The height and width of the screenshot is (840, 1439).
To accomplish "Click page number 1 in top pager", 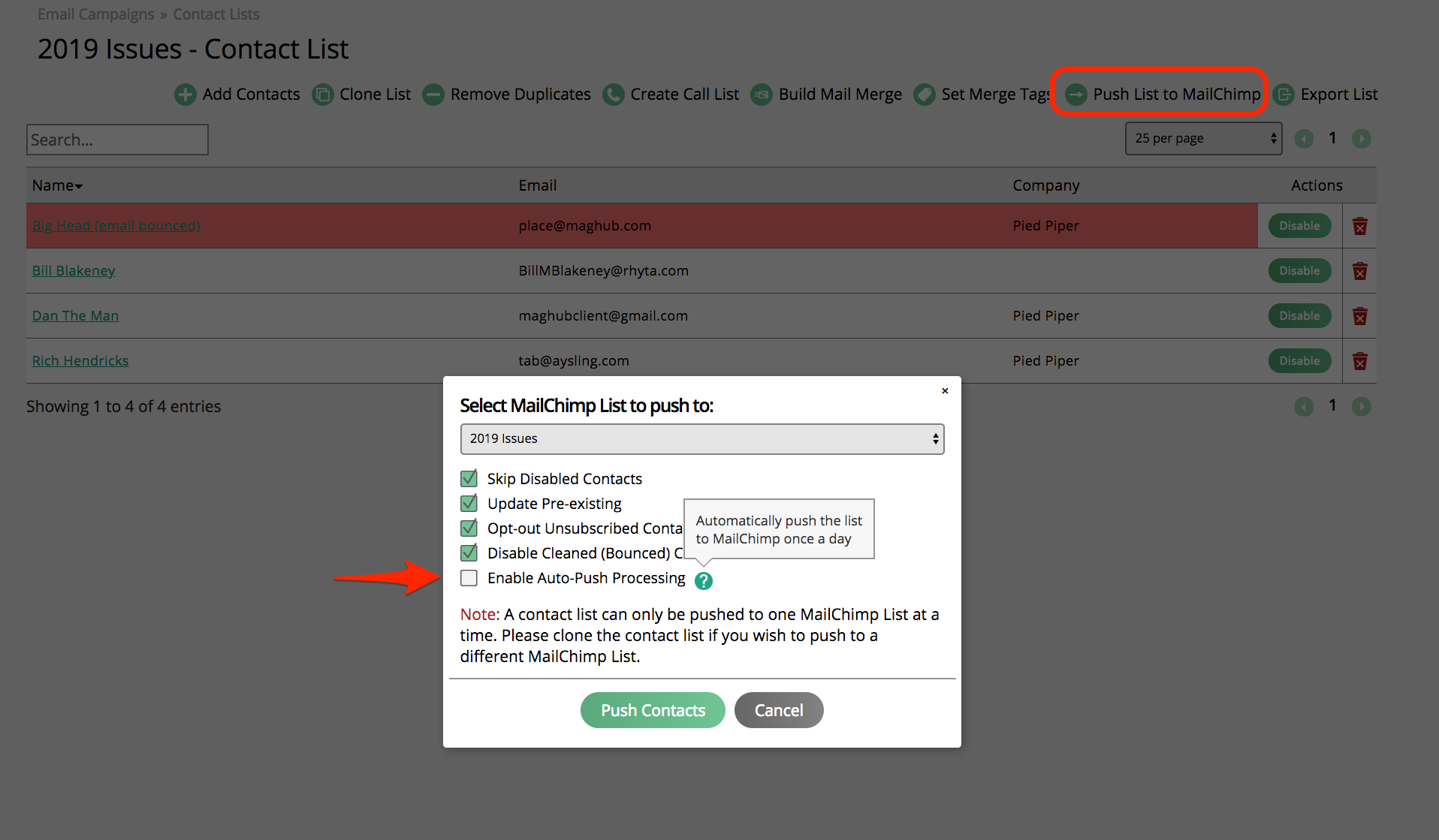I will pos(1332,138).
